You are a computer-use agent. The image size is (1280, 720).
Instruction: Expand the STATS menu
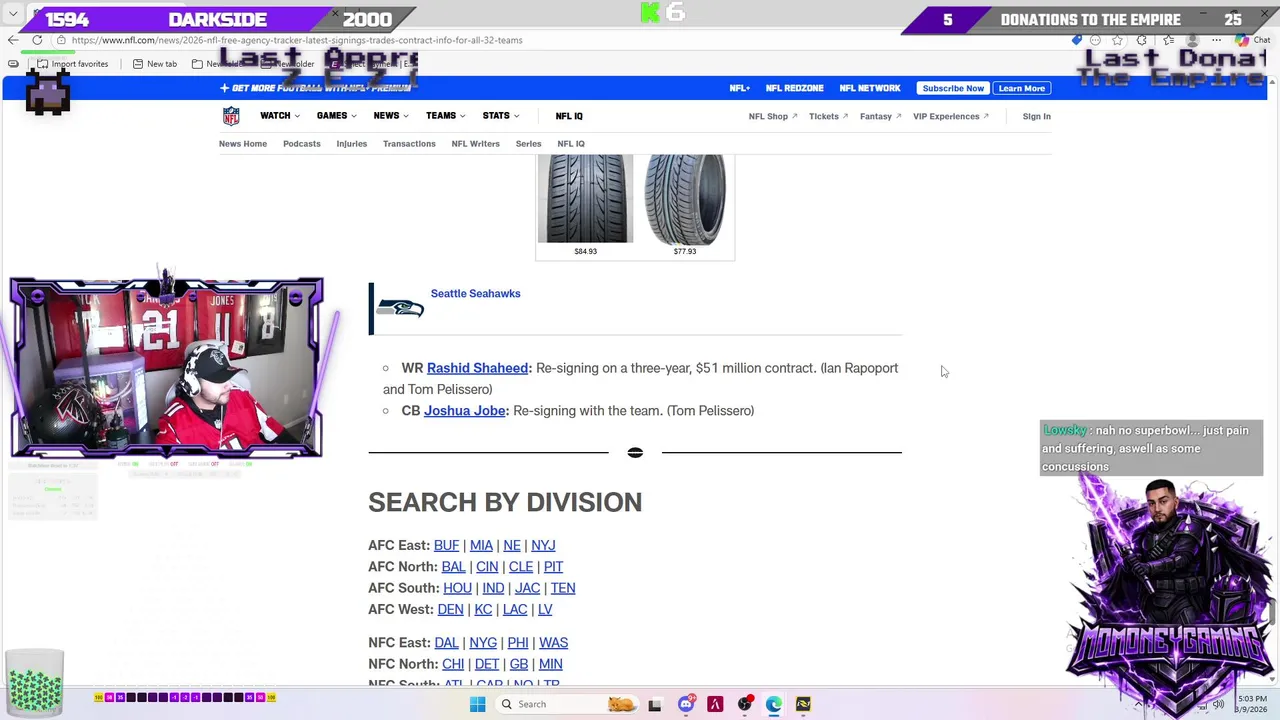pos(500,116)
